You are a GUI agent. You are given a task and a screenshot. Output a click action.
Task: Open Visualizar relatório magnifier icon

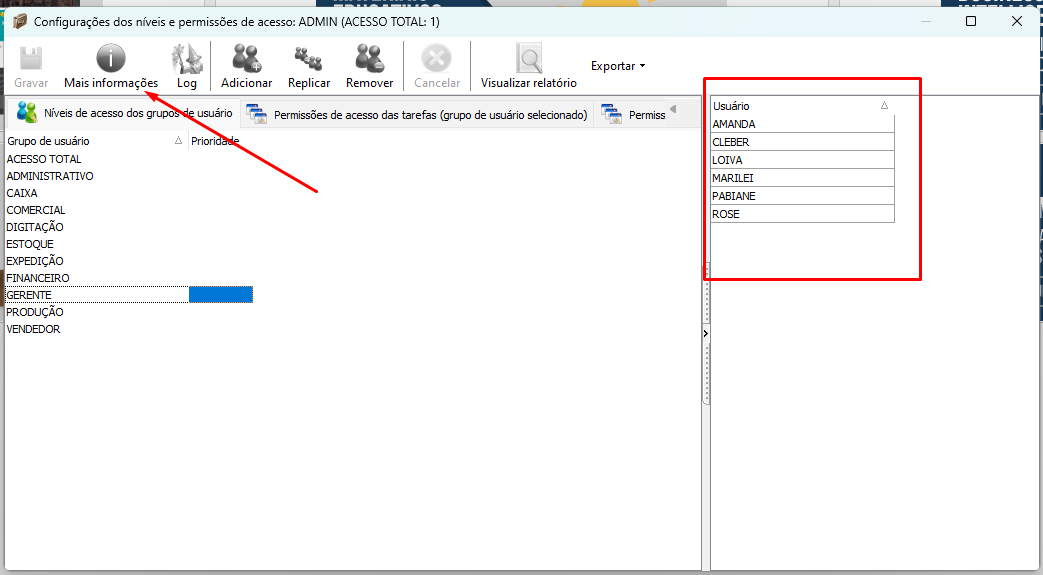coord(529,59)
